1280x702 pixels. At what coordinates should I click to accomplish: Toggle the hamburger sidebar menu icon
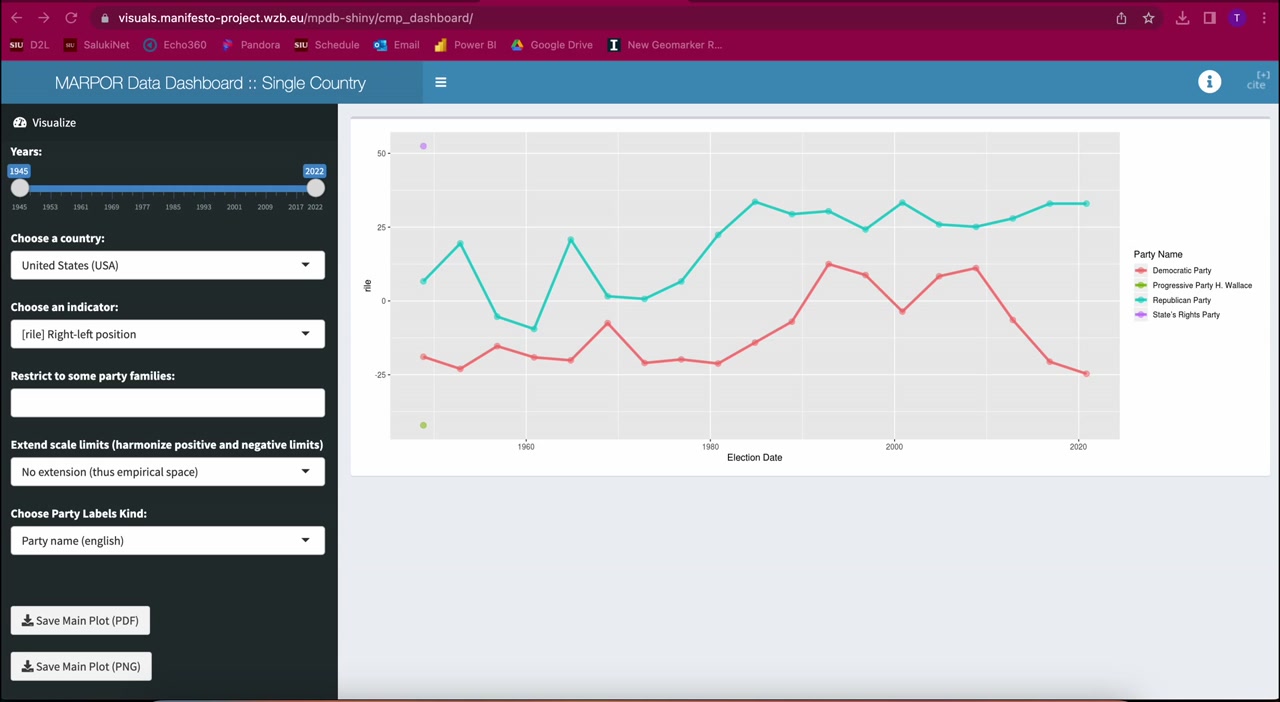(x=440, y=83)
